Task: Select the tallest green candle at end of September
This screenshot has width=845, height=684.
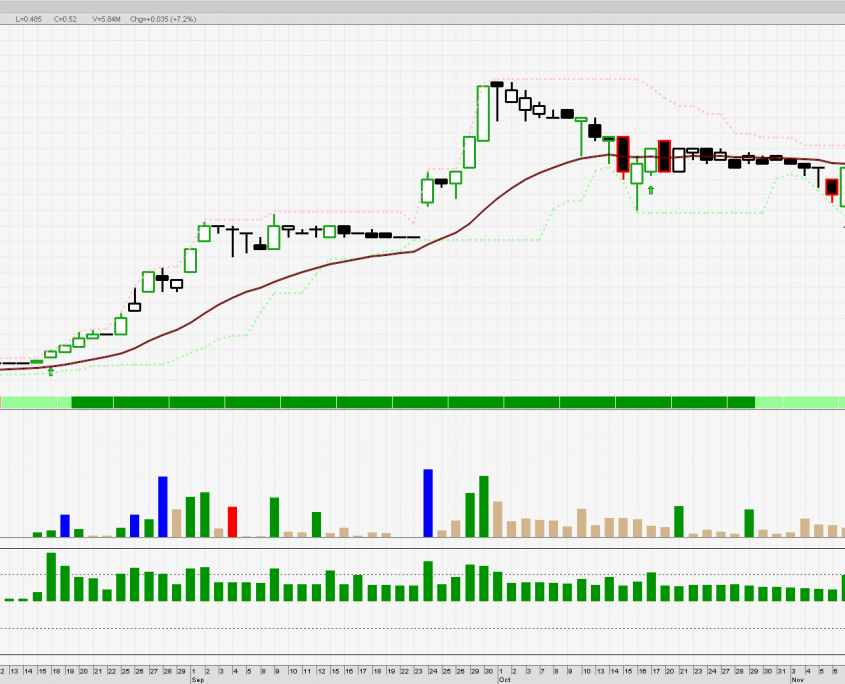Action: 483,113
